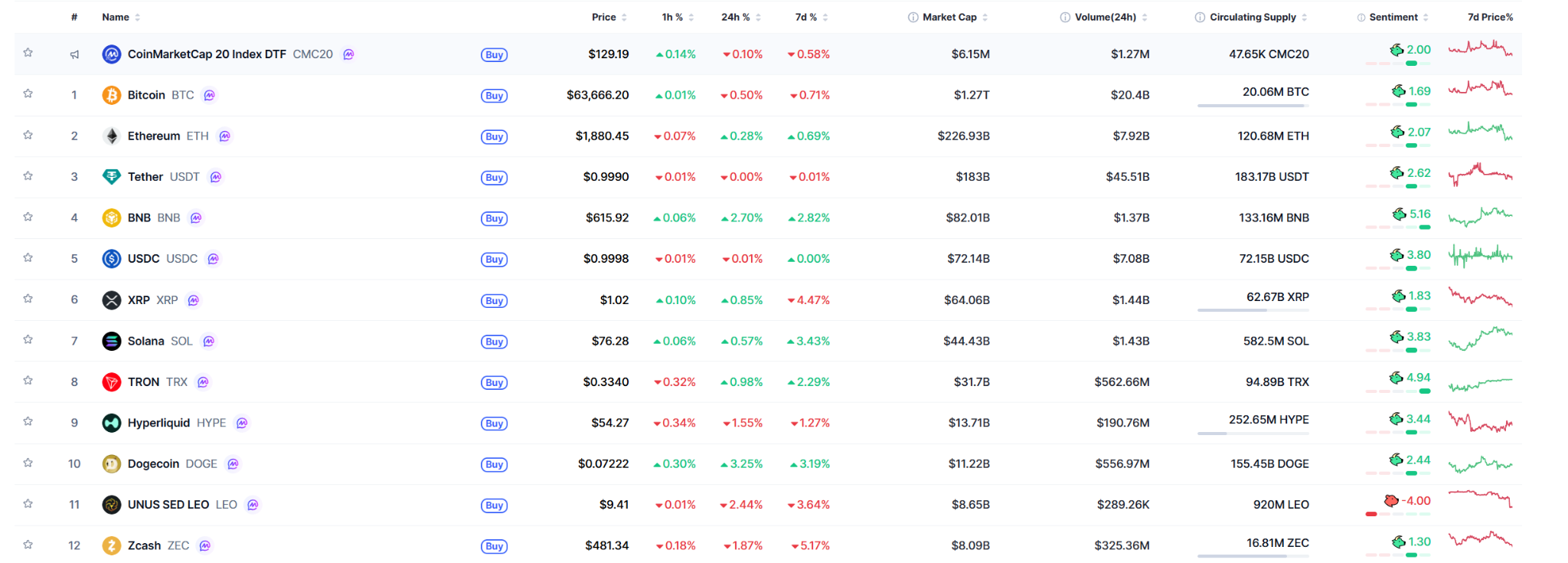Screen dimensions: 1568x563
Task: Toggle watchlist star for Tether
Action: pyautogui.click(x=28, y=175)
